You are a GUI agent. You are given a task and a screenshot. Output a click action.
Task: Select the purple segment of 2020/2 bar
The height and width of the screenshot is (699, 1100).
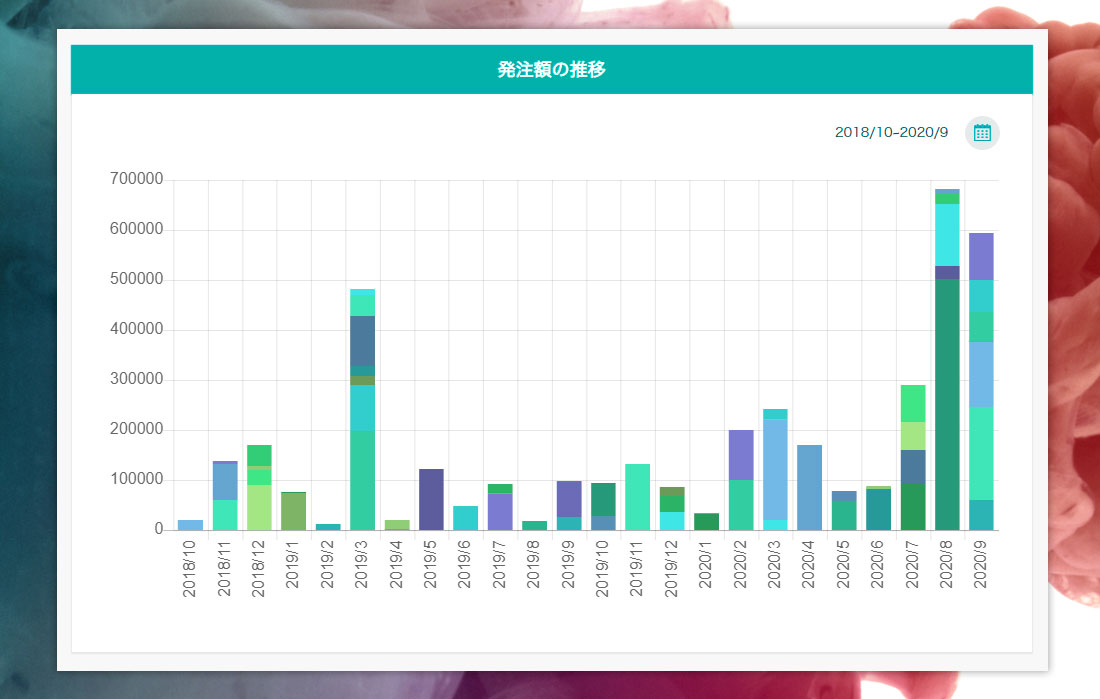click(741, 455)
